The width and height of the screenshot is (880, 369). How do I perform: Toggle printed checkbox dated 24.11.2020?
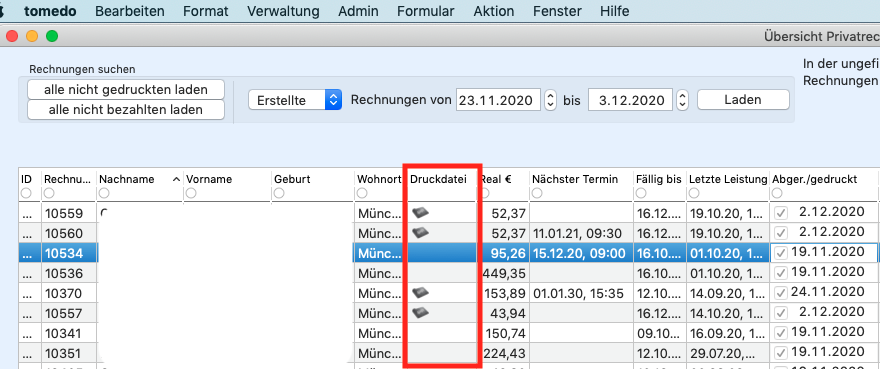[780, 293]
